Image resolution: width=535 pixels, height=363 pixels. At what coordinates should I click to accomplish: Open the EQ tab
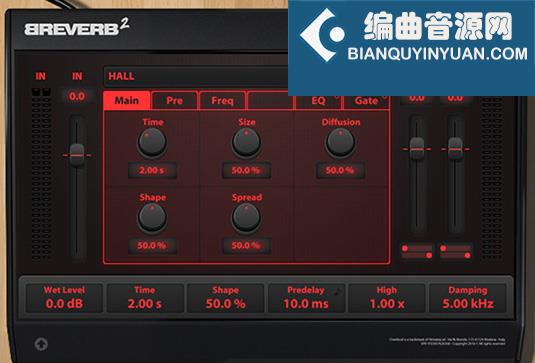tap(318, 101)
